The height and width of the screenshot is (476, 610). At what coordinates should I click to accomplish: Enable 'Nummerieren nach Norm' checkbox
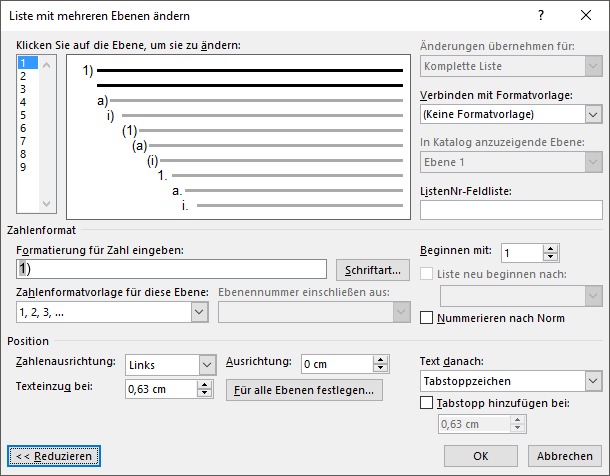pos(428,318)
